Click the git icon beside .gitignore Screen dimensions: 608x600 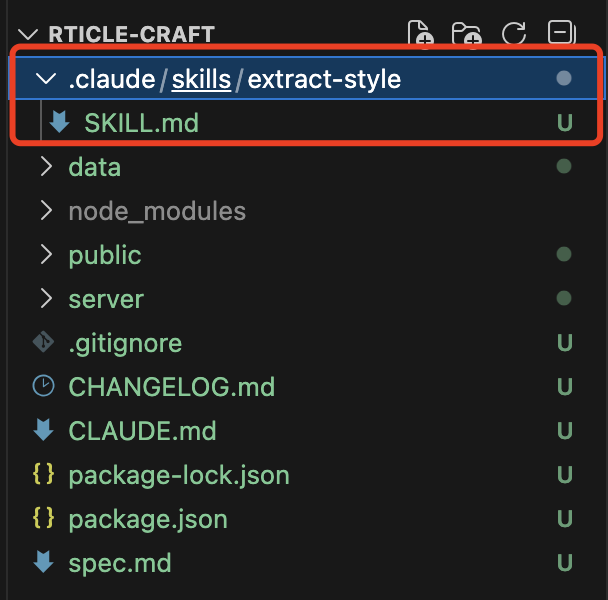click(43, 342)
